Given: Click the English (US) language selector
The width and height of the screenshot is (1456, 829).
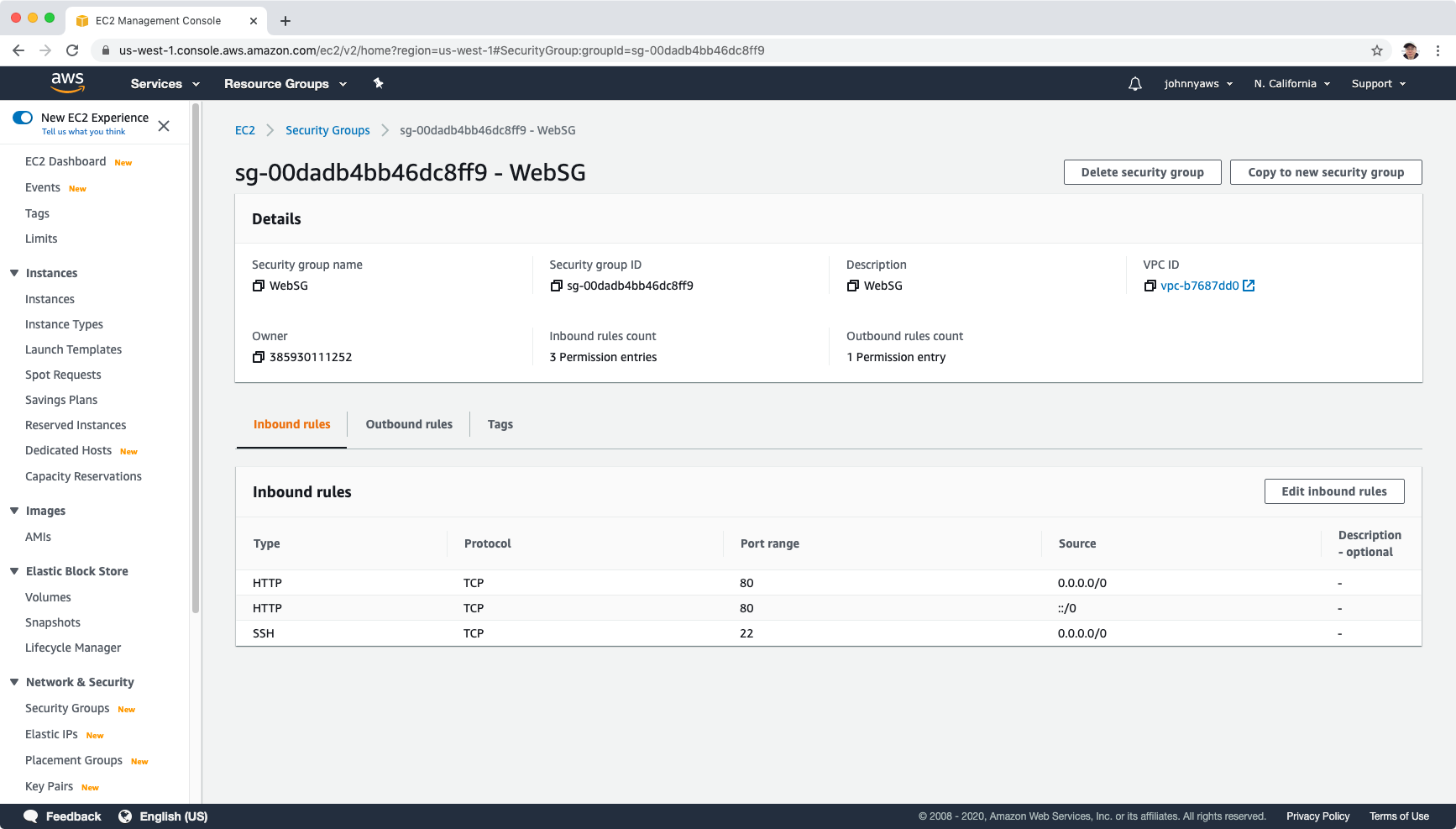Looking at the screenshot, I should [x=174, y=816].
